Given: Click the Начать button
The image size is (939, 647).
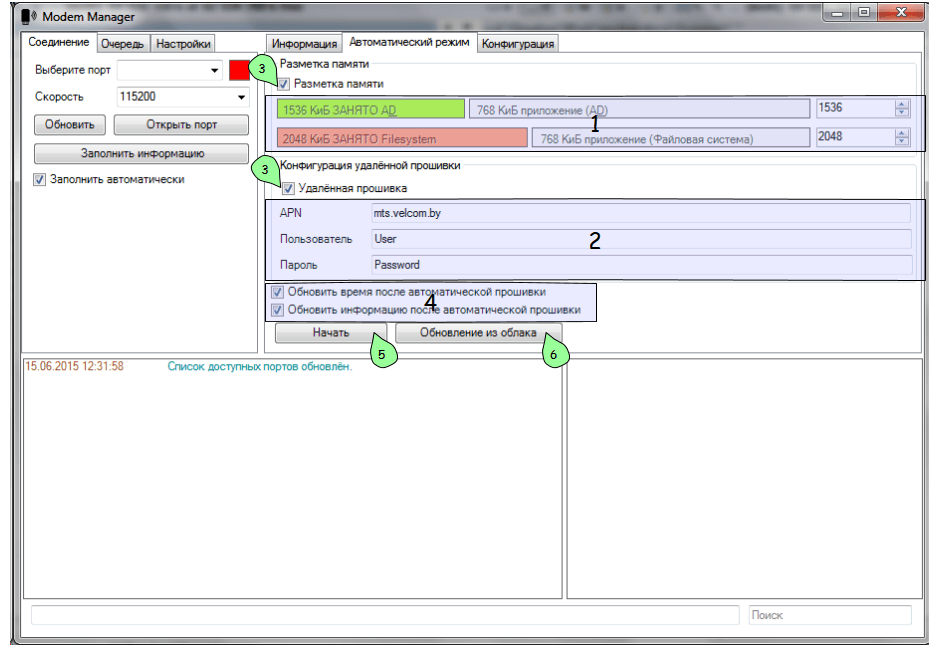Looking at the screenshot, I should click(x=331, y=332).
